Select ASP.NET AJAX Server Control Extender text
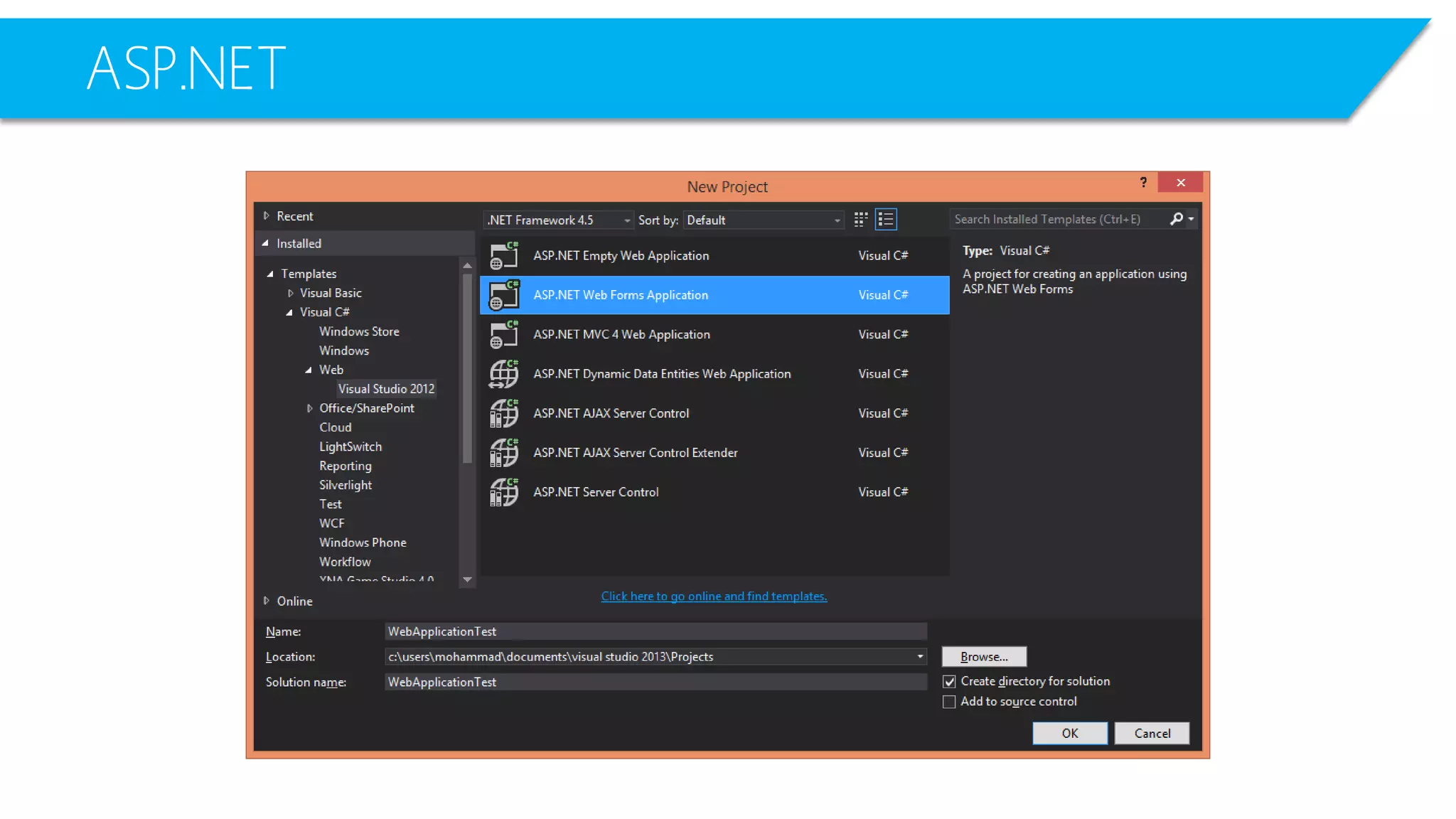Screen dimensions: 1456x819 click(635, 453)
